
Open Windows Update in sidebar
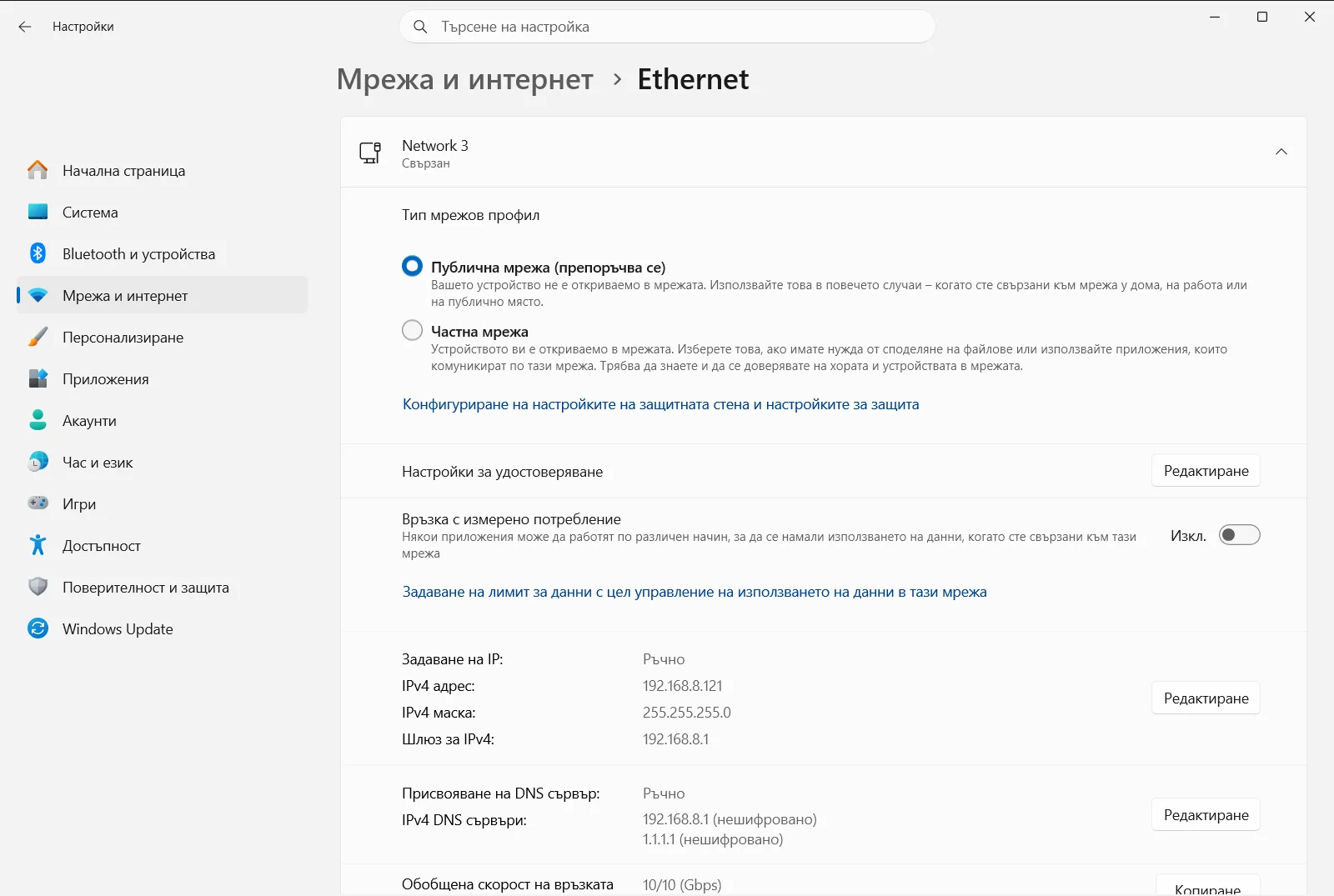coord(163,628)
